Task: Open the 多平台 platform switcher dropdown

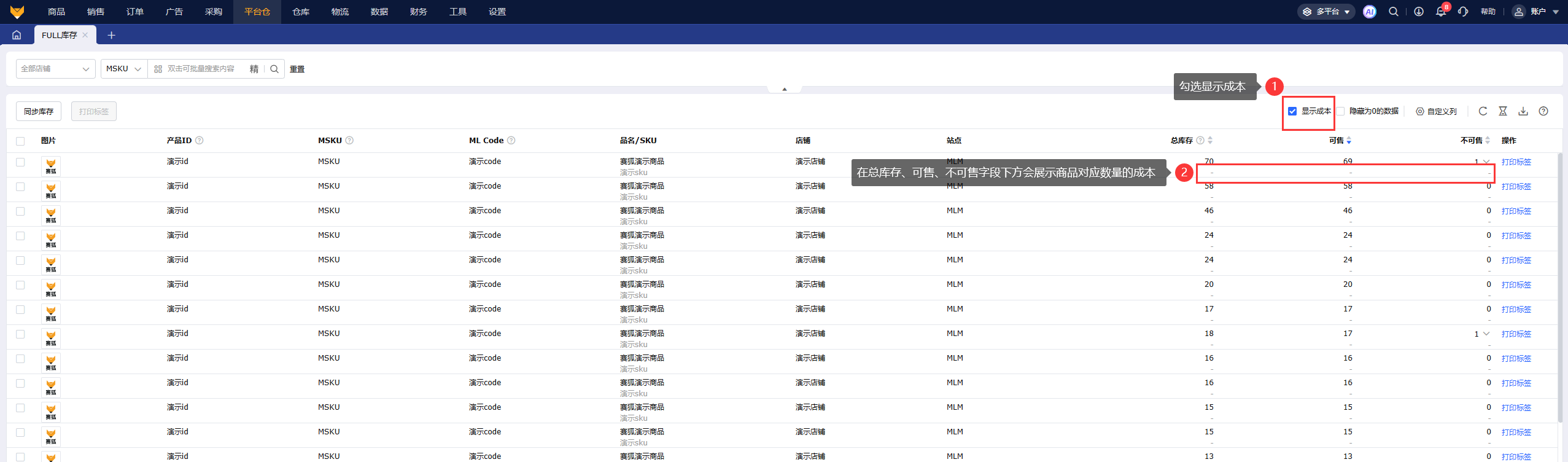Action: pyautogui.click(x=1326, y=12)
